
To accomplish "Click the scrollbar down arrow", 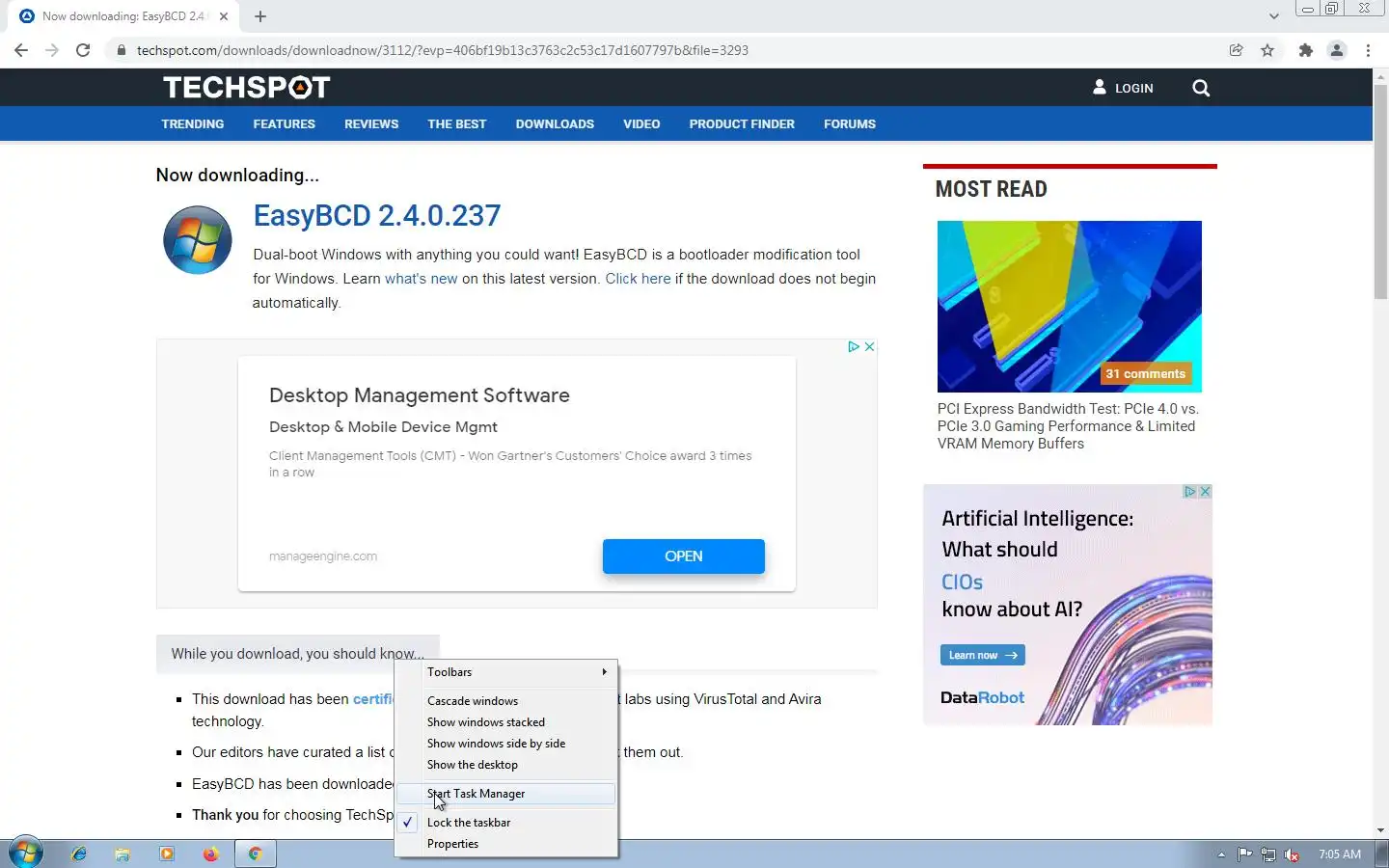I will tap(1380, 830).
